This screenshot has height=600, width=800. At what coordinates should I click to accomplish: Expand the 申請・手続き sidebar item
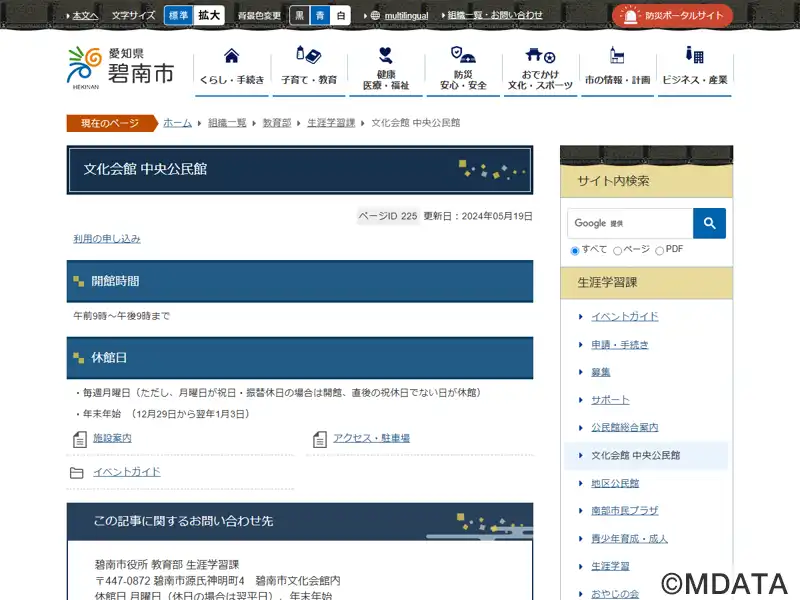click(581, 345)
